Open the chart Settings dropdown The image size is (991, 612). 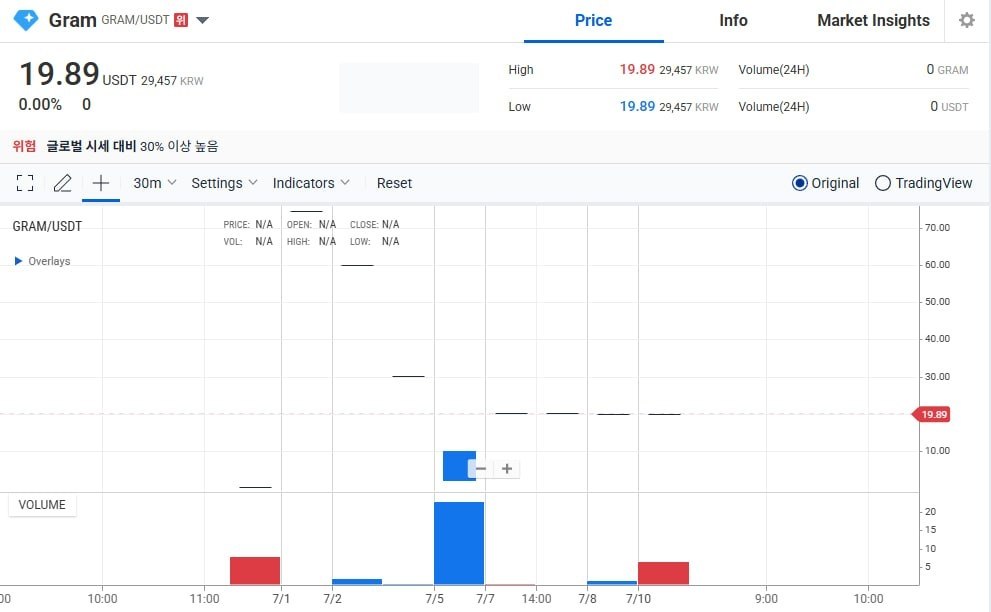224,183
